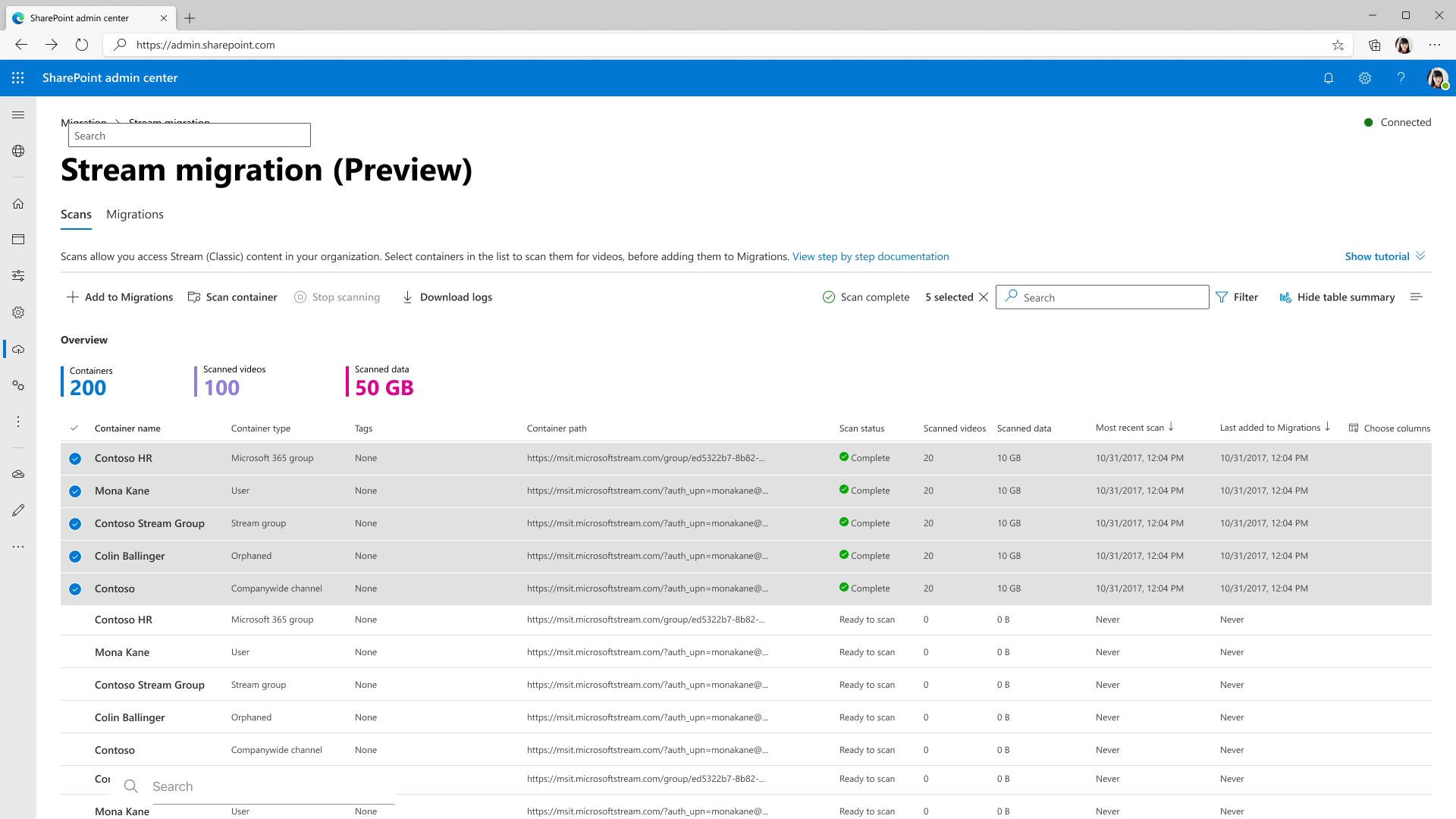The width and height of the screenshot is (1456, 819).
Task: Expand the Last added to Migrations sort
Action: (x=1327, y=428)
